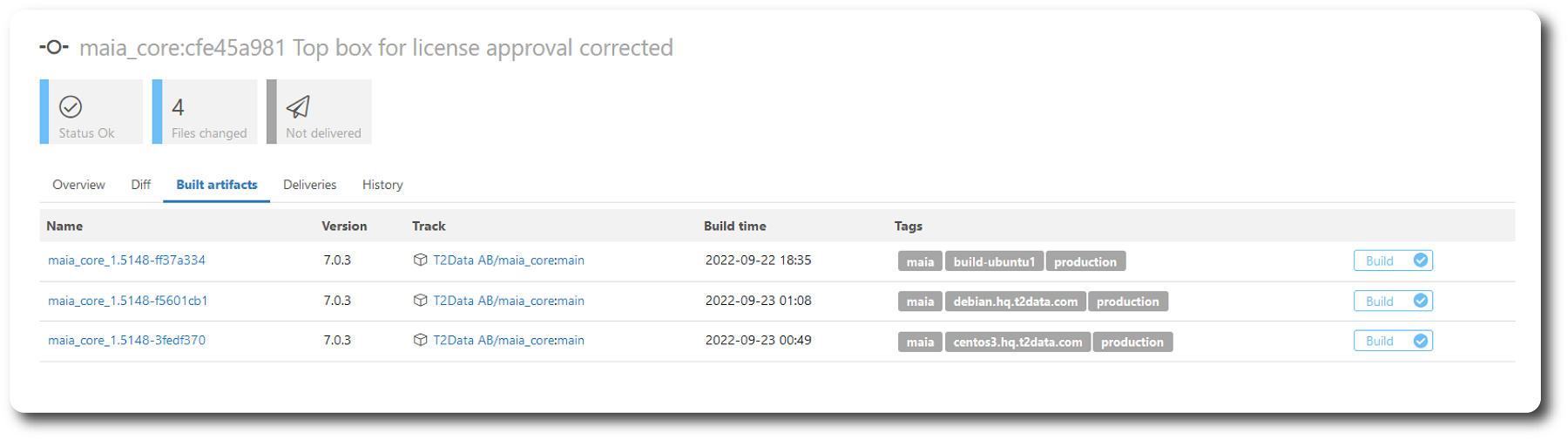Image resolution: width=1568 pixels, height=440 pixels.
Task: Click the build-ubuntu1 tag
Action: click(994, 261)
